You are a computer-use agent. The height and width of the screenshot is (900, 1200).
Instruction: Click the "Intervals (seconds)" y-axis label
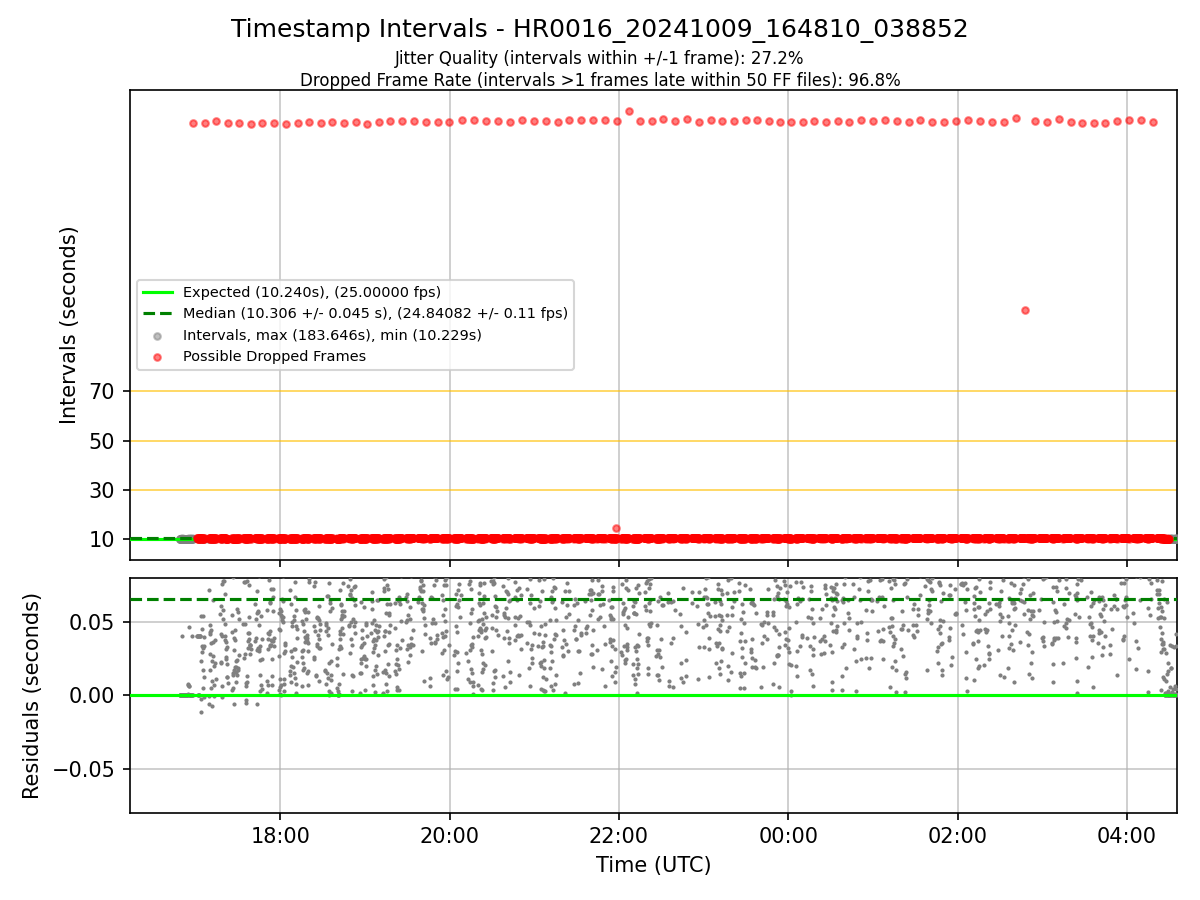point(69,325)
